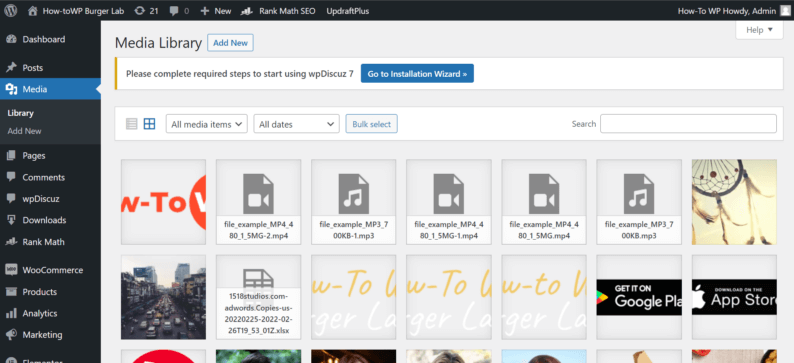Open the Add New submenu under Media
Viewport: 794px width, 363px height.
24,131
